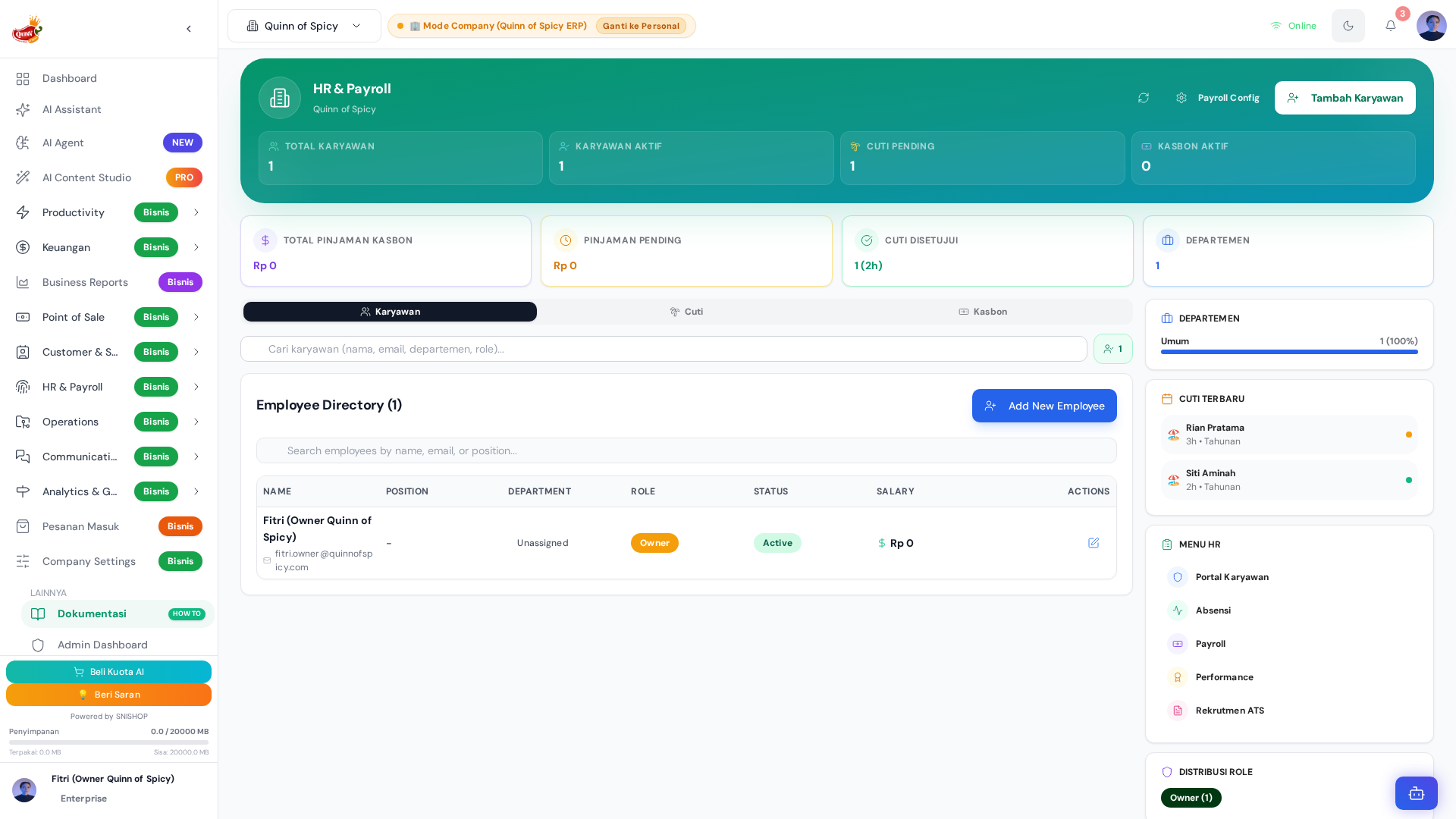The height and width of the screenshot is (819, 1456).
Task: Collapse the sidebar with the chevron arrow
Action: [x=189, y=29]
